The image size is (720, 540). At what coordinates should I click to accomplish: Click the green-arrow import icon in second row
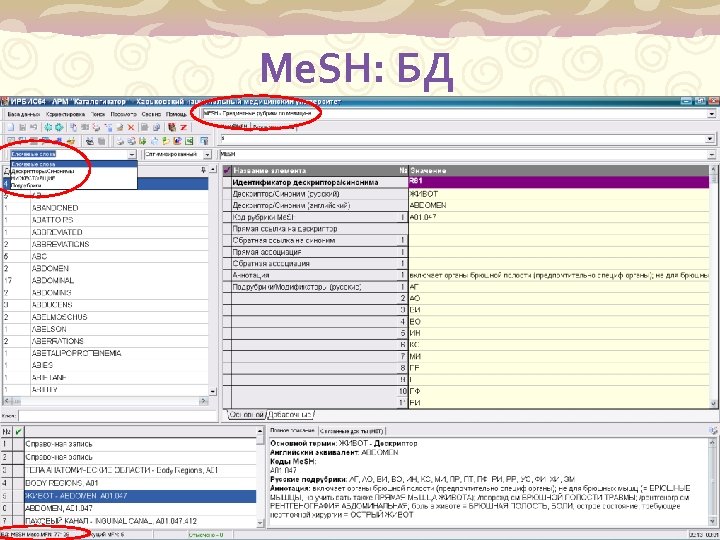142,141
